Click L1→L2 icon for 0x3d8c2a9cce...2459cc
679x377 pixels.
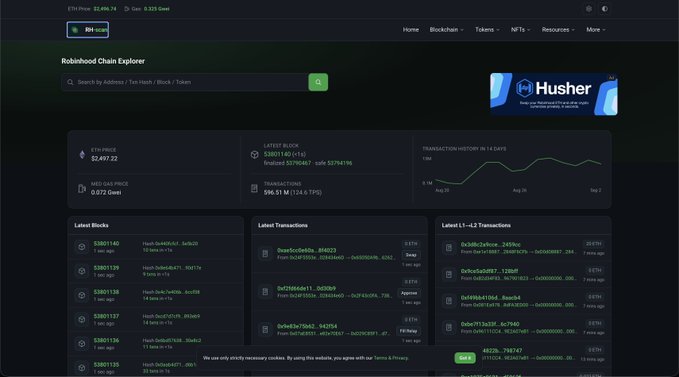(x=449, y=248)
